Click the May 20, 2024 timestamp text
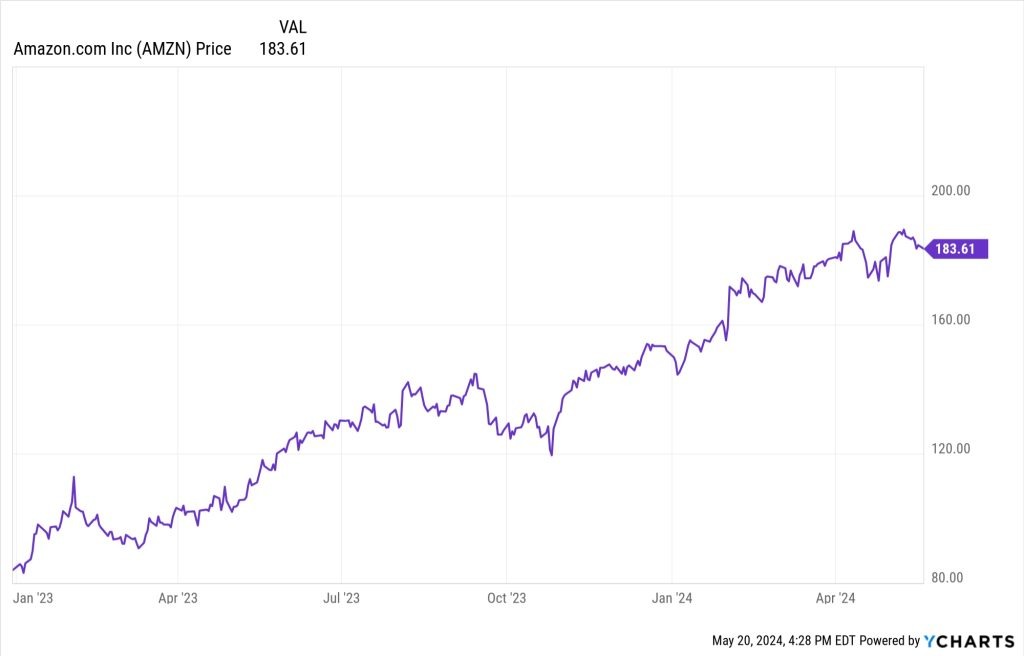This screenshot has width=1024, height=656. (x=785, y=640)
